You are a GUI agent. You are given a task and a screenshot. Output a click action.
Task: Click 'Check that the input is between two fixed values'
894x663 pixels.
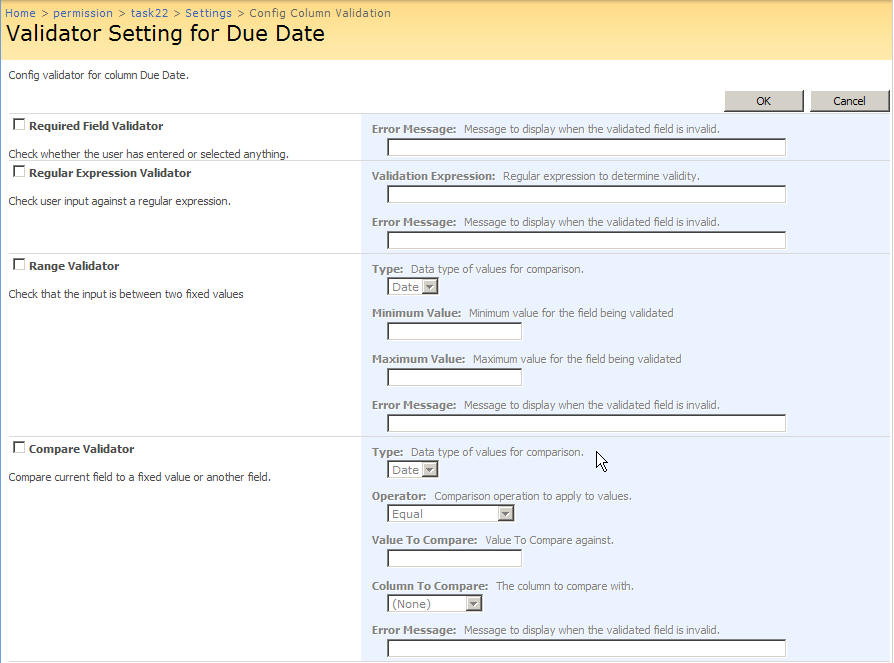click(126, 294)
